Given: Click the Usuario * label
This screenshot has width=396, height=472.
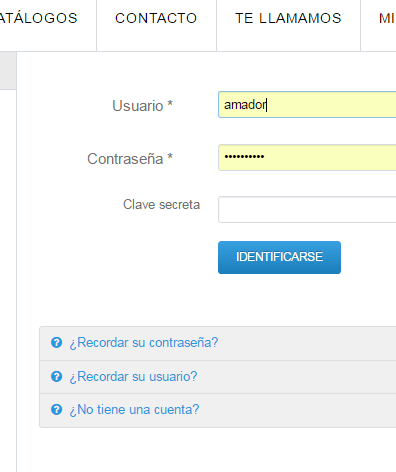Looking at the screenshot, I should click(x=142, y=106).
